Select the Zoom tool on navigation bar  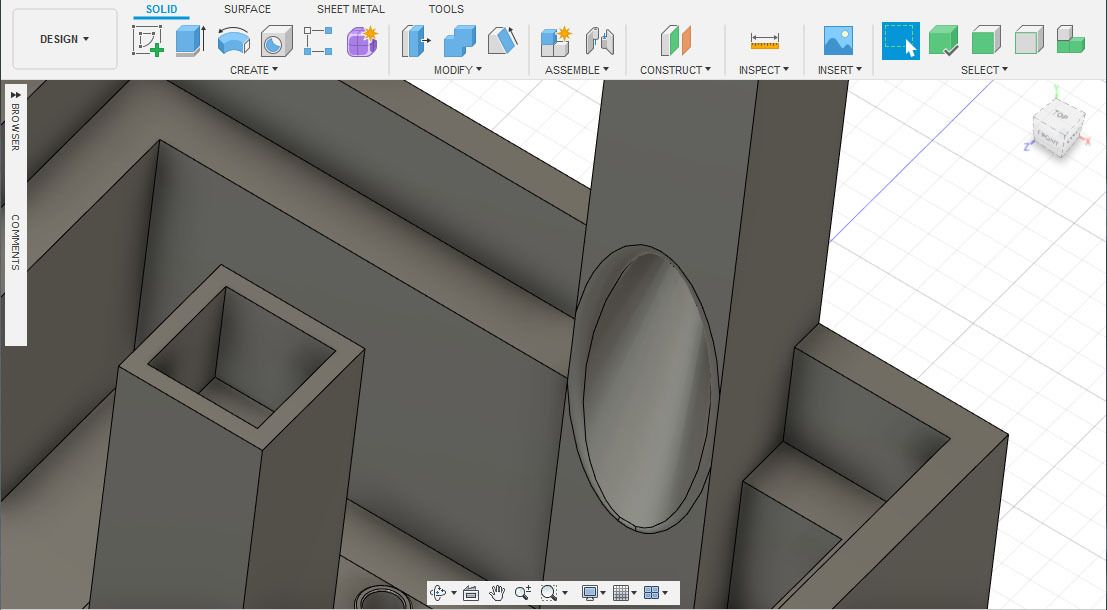[521, 592]
